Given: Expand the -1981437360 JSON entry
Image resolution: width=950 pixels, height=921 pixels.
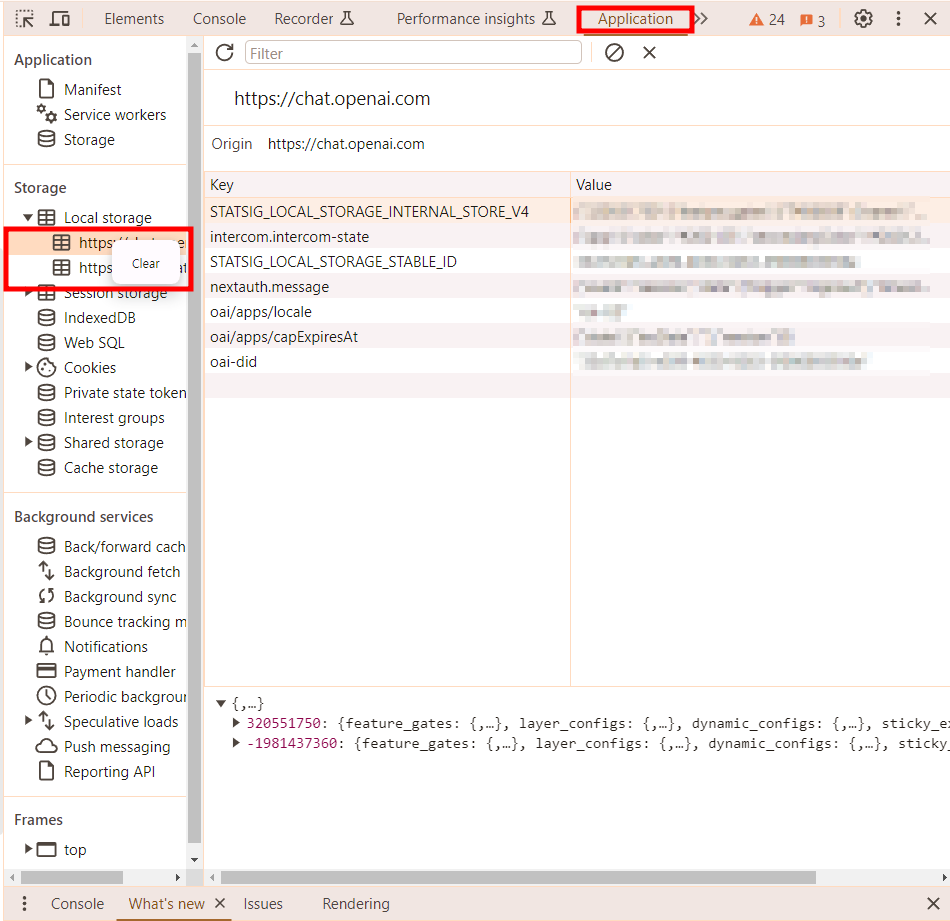Looking at the screenshot, I should point(236,742).
